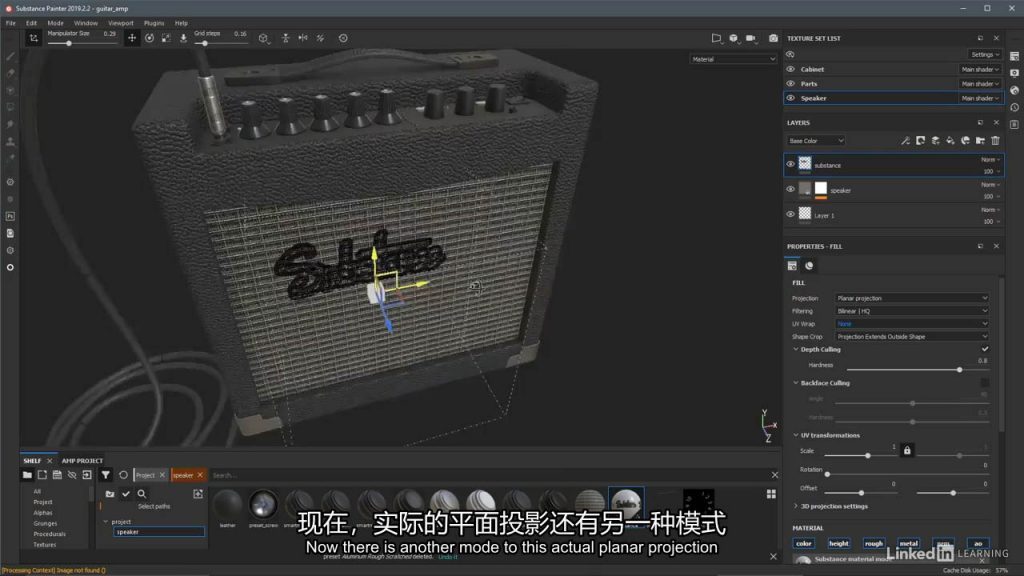
Task: Click the shelf folder icon
Action: point(27,475)
